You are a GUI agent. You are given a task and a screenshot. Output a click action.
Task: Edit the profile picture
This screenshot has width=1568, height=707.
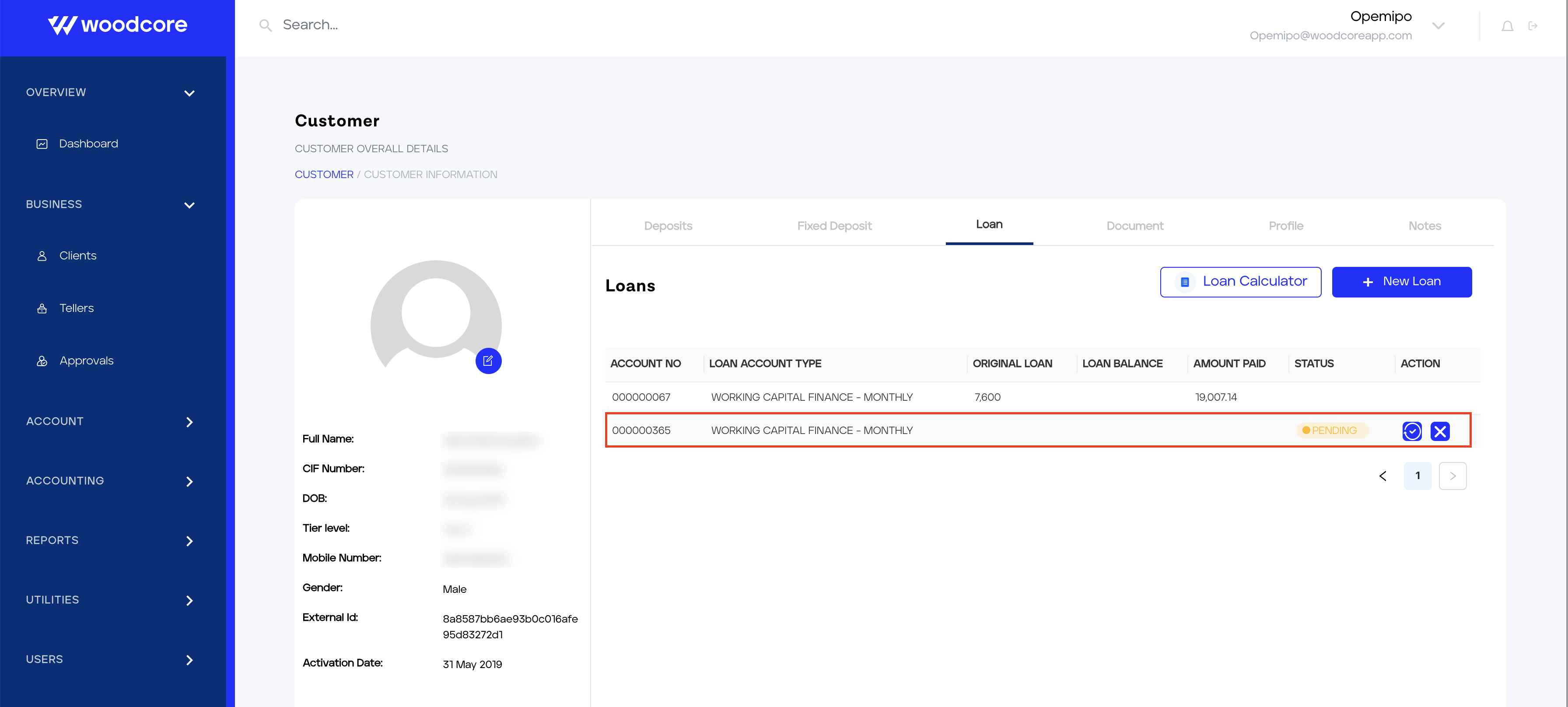point(488,361)
